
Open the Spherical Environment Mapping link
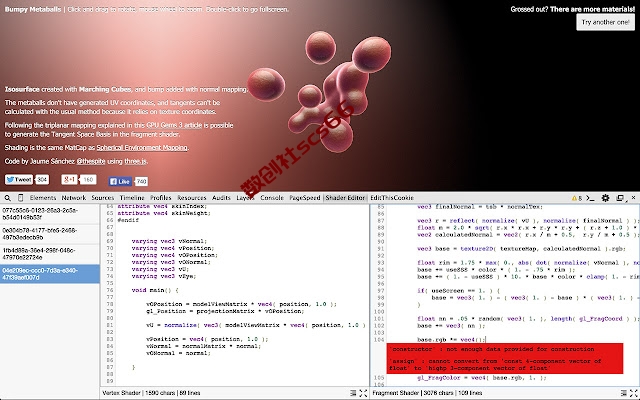(142, 148)
